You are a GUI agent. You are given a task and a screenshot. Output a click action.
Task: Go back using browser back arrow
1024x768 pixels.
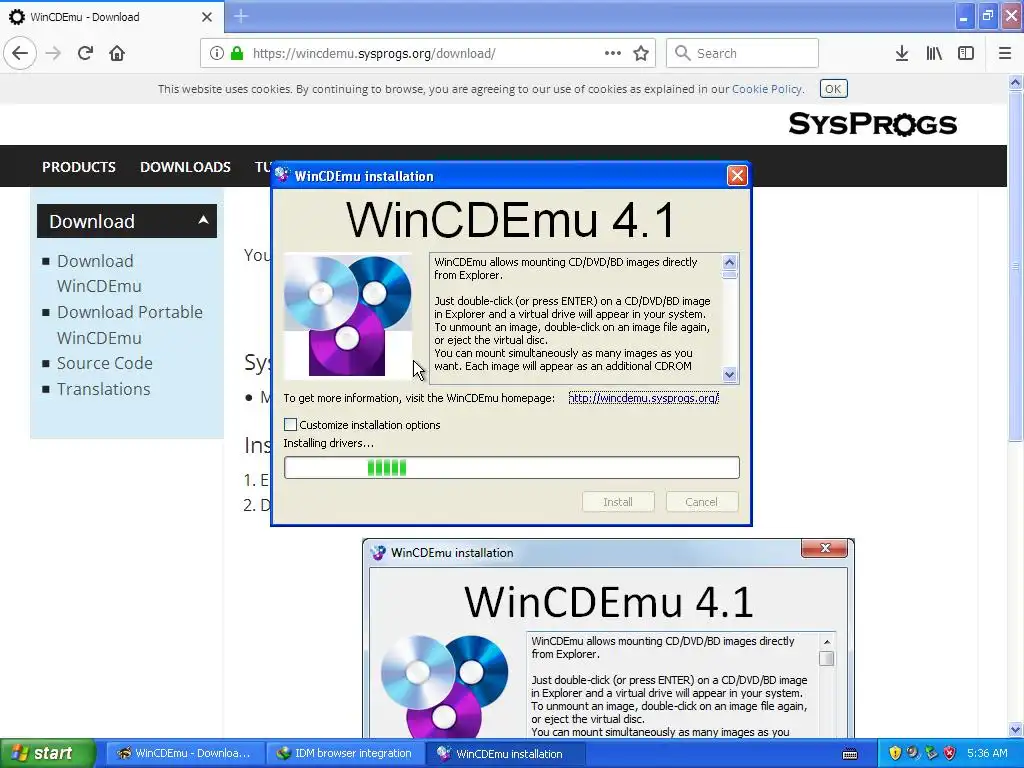20,53
